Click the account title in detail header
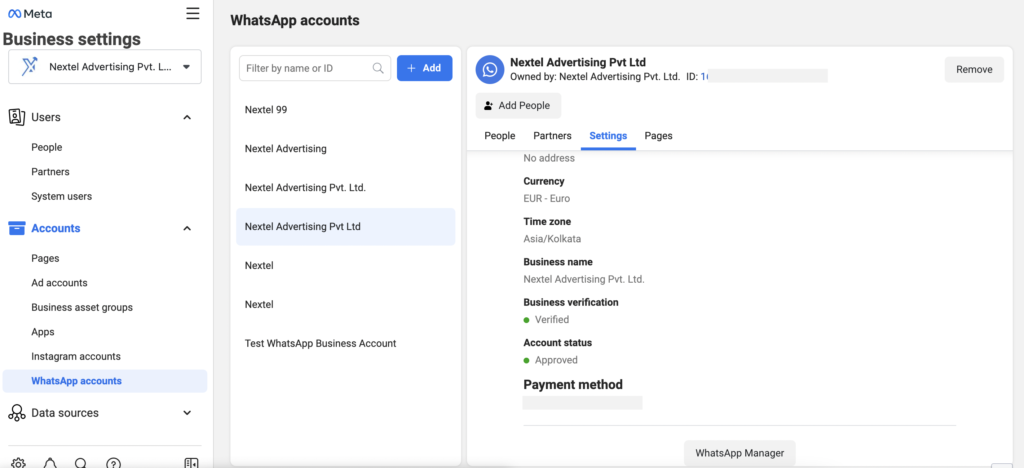Screen dimensions: 1024x468 (578, 63)
